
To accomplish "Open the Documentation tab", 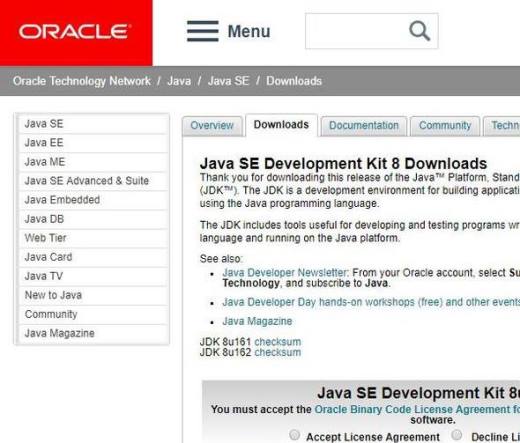I will (364, 126).
